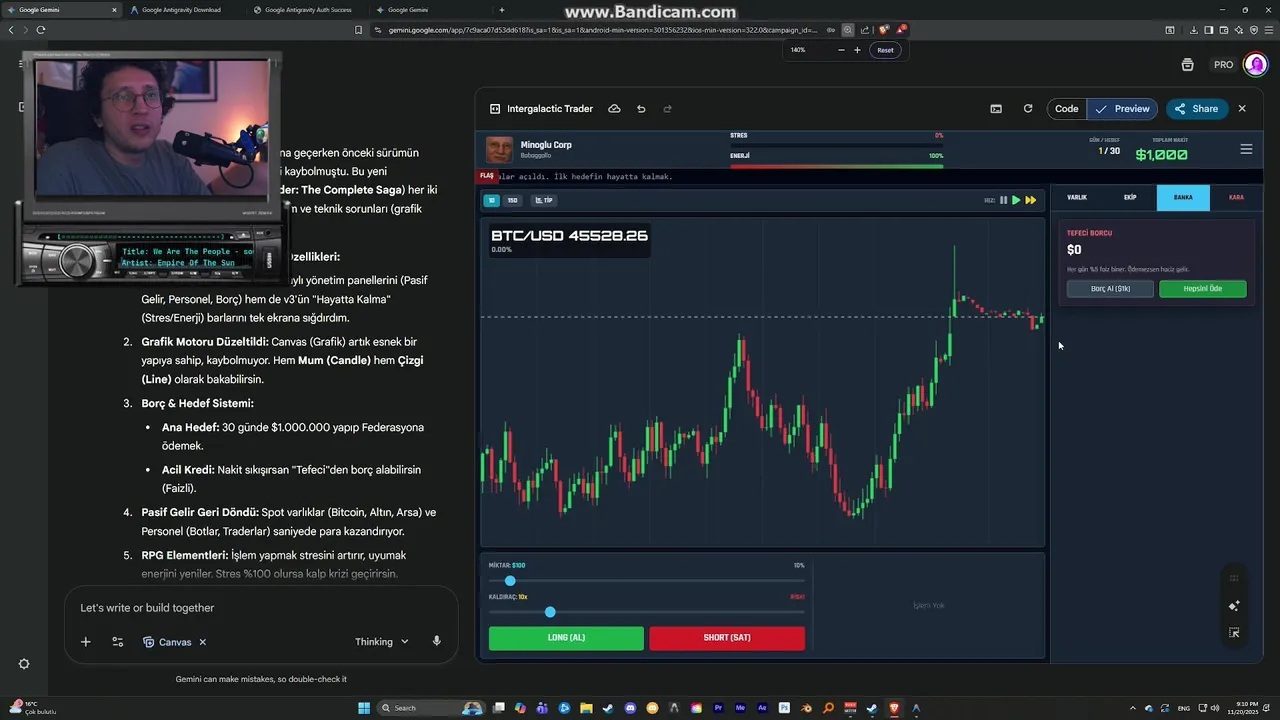Open Premiere Pro from the taskbar
1280x720 pixels.
(x=718, y=708)
